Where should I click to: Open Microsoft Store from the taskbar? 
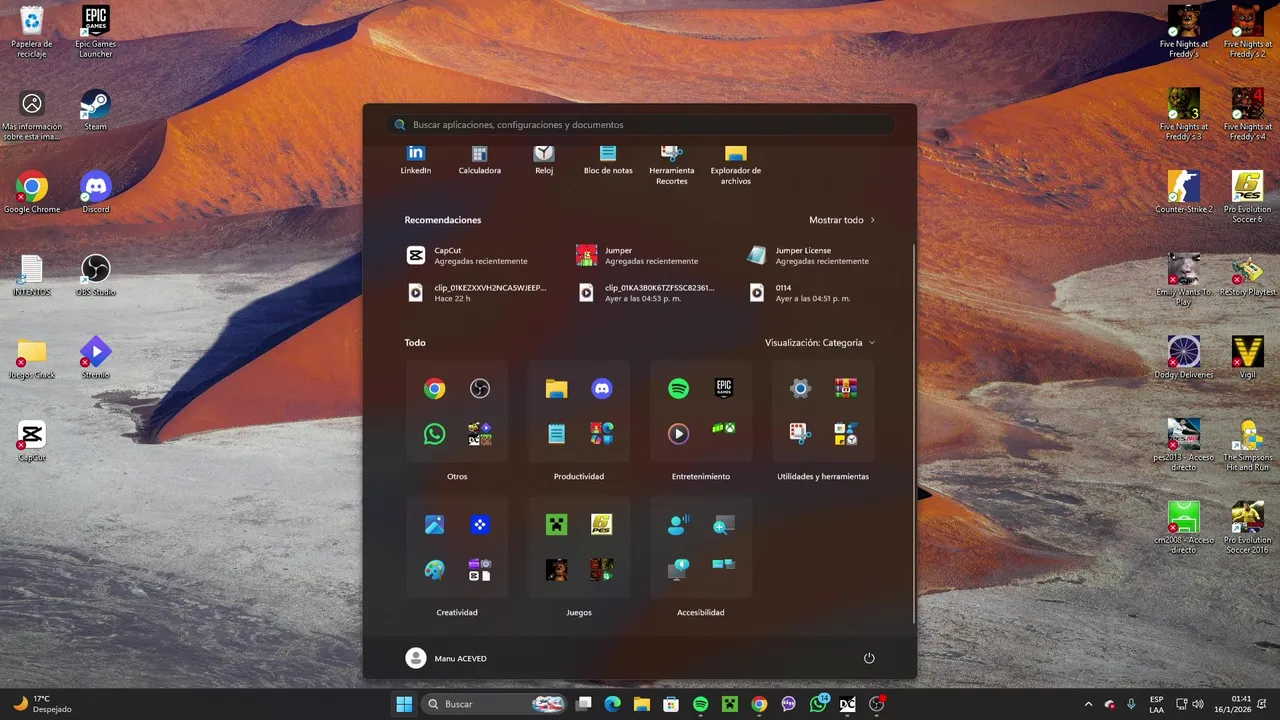671,704
